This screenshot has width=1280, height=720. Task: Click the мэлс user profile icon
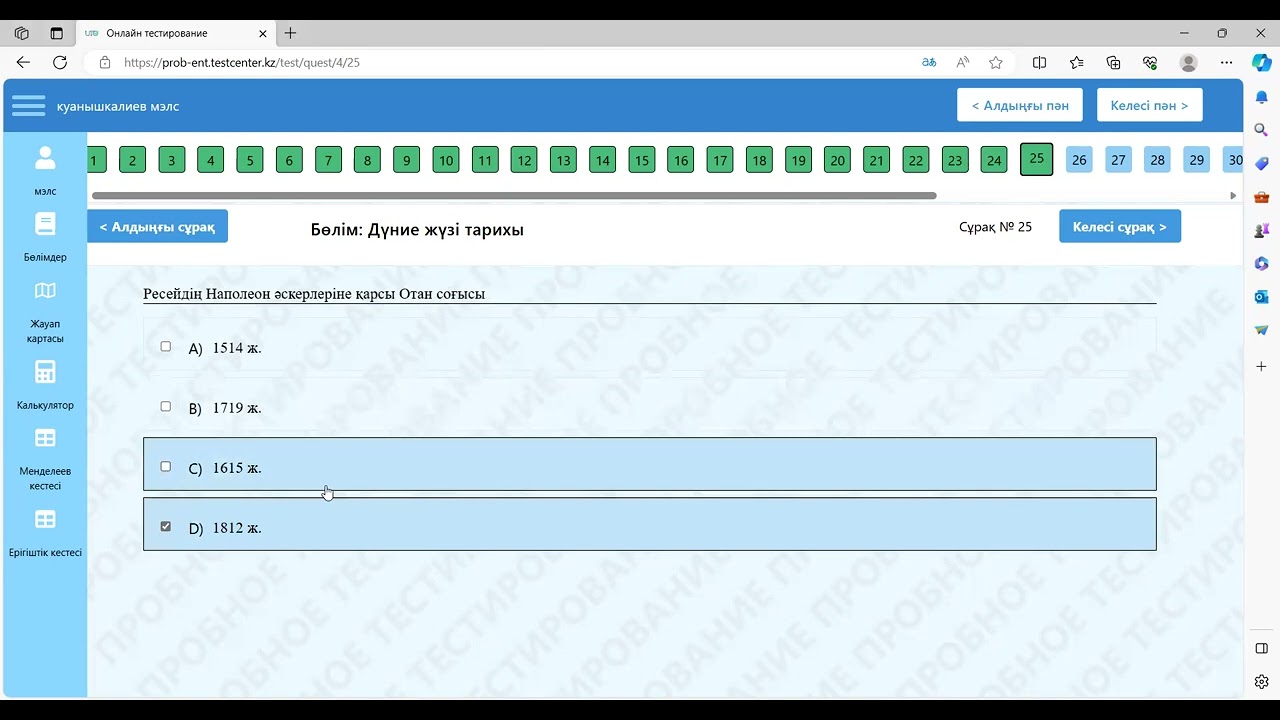click(x=45, y=158)
